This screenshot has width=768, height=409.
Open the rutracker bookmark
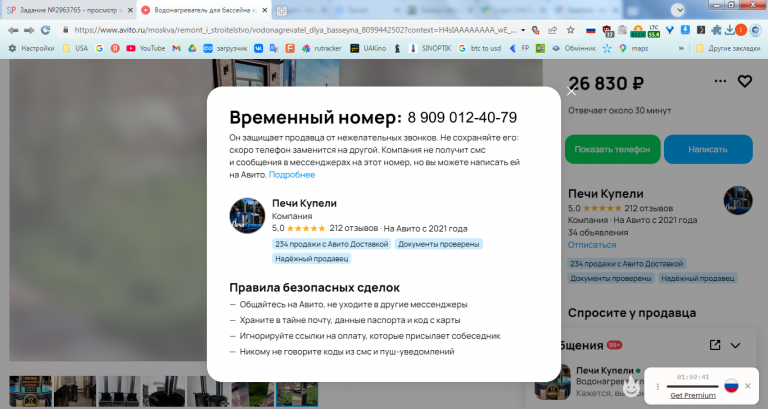pyautogui.click(x=321, y=48)
